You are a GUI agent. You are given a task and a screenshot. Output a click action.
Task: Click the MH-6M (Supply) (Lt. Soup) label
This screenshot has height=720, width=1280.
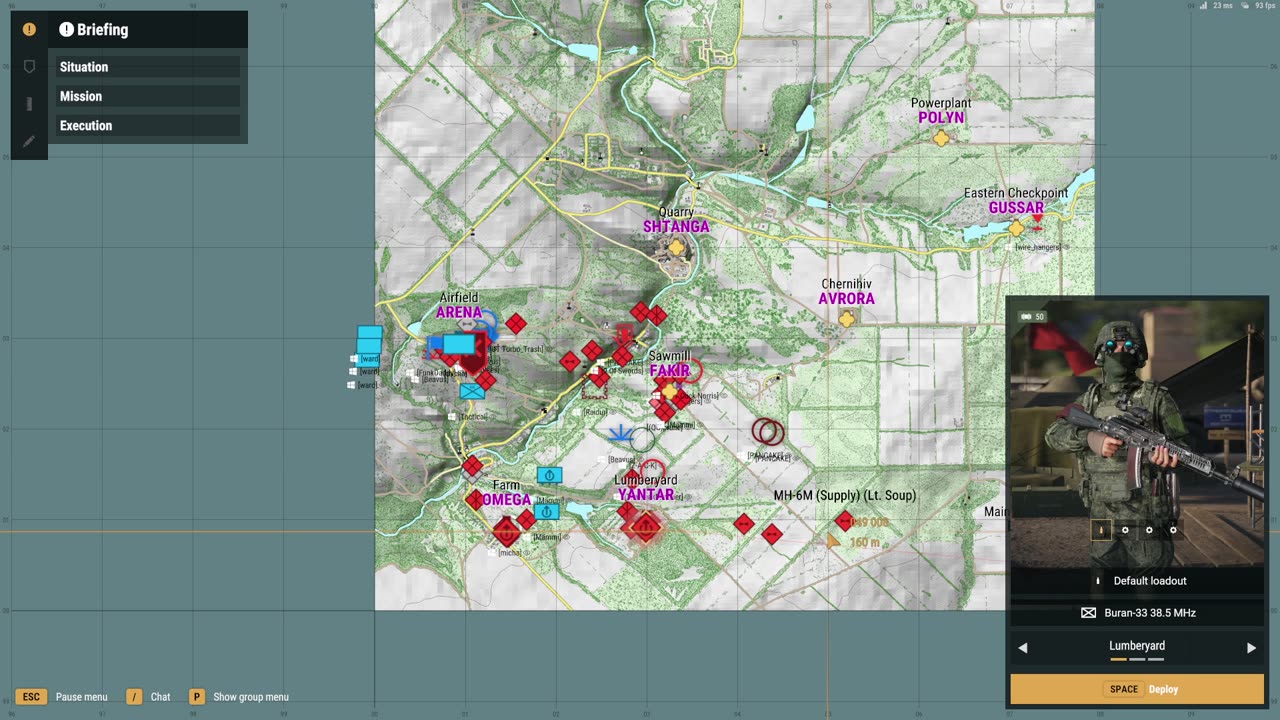point(845,496)
